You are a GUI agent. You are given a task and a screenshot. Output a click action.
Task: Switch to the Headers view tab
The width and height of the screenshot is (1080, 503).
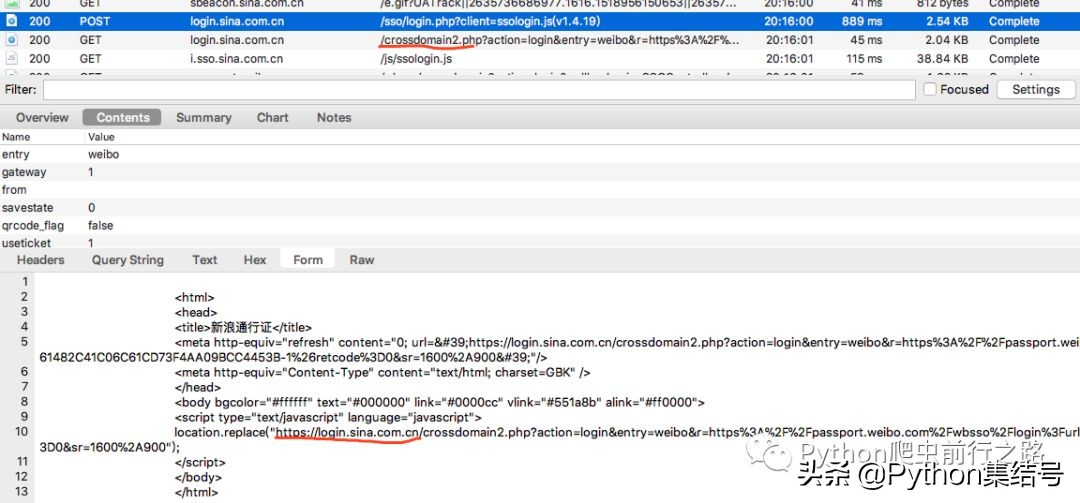point(41,260)
